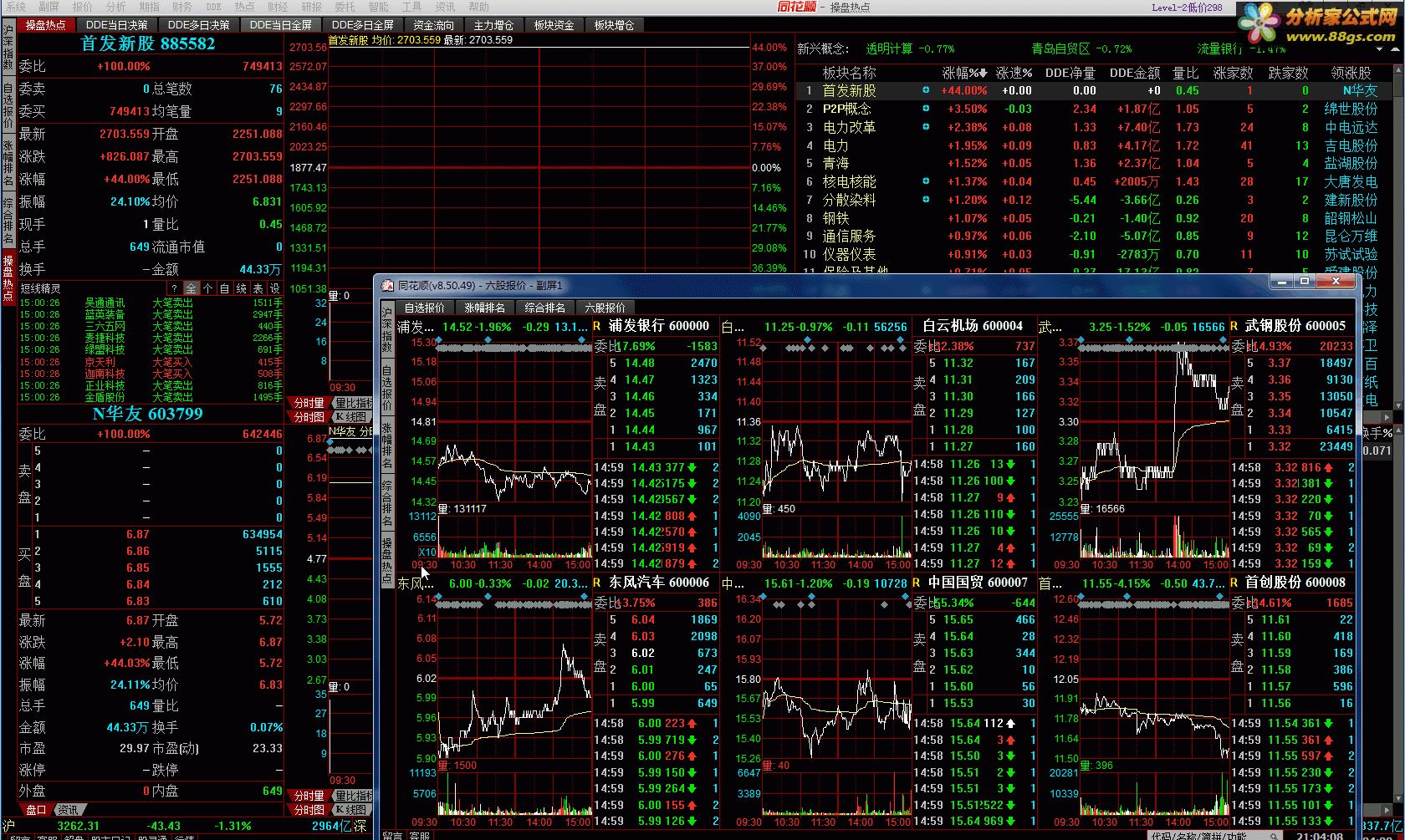Open 综合排名 tab in sub-window
The width and height of the screenshot is (1405, 840).
click(x=545, y=308)
